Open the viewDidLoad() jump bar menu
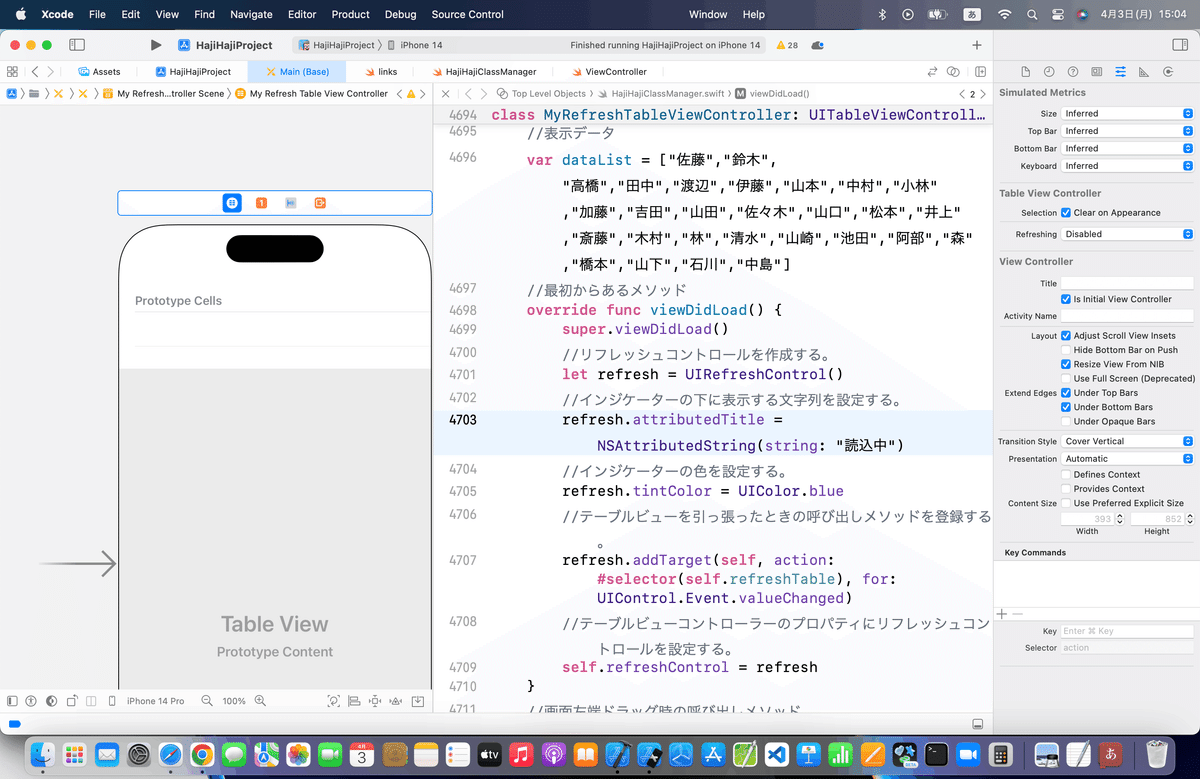The width and height of the screenshot is (1200, 779). [x=771, y=93]
